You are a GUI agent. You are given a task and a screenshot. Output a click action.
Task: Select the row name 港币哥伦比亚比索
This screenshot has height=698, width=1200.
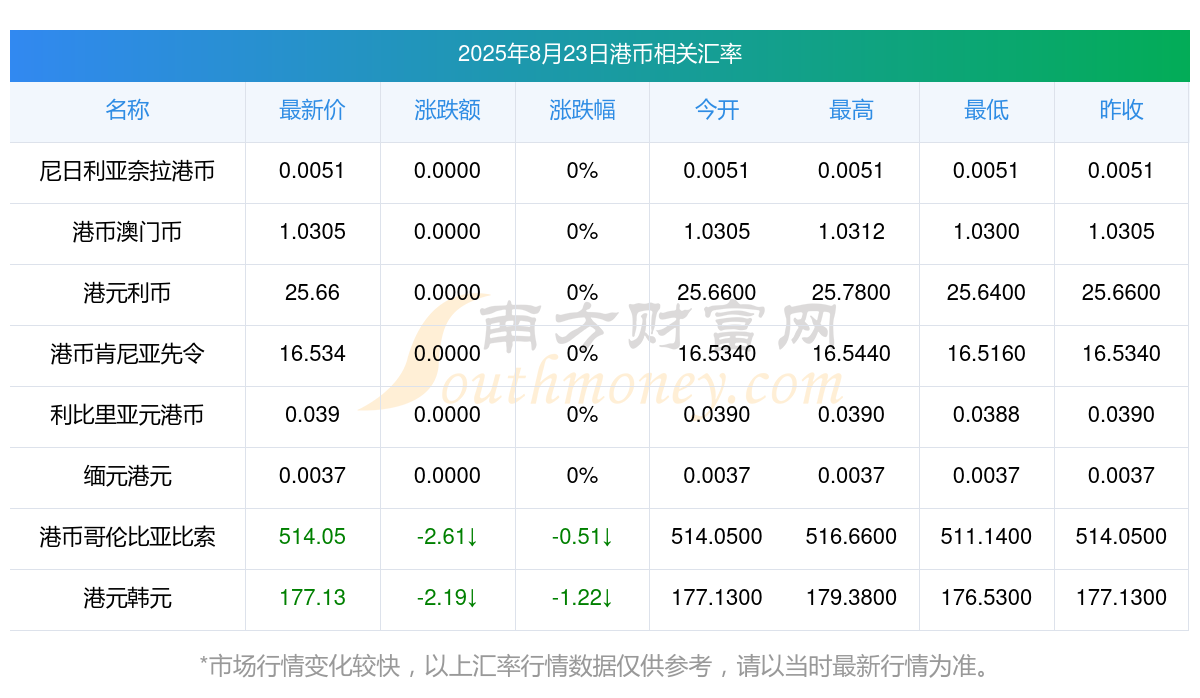(x=127, y=537)
